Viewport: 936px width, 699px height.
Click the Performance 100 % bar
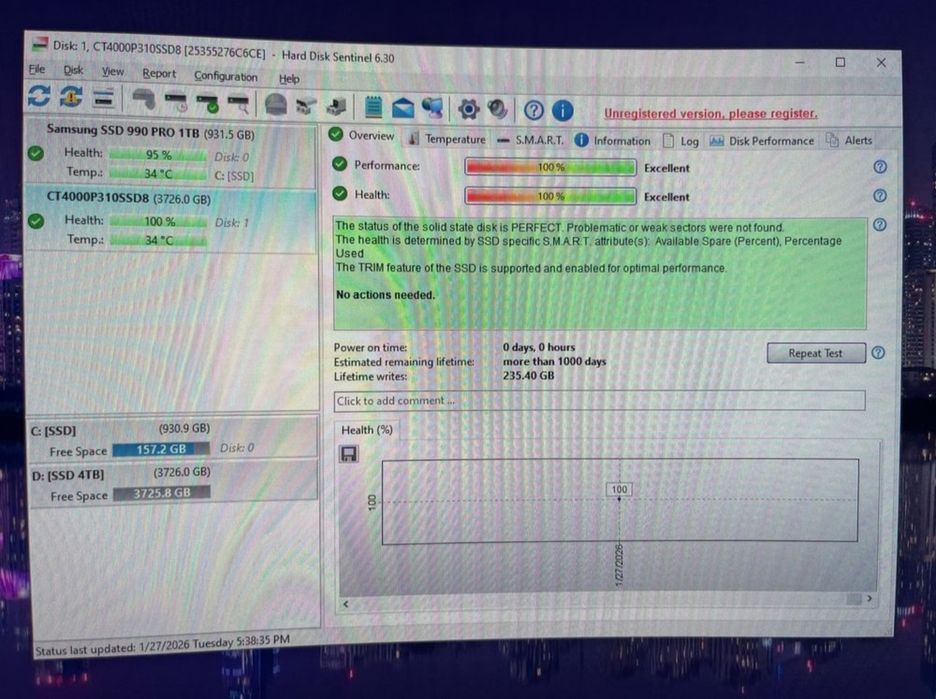point(550,167)
